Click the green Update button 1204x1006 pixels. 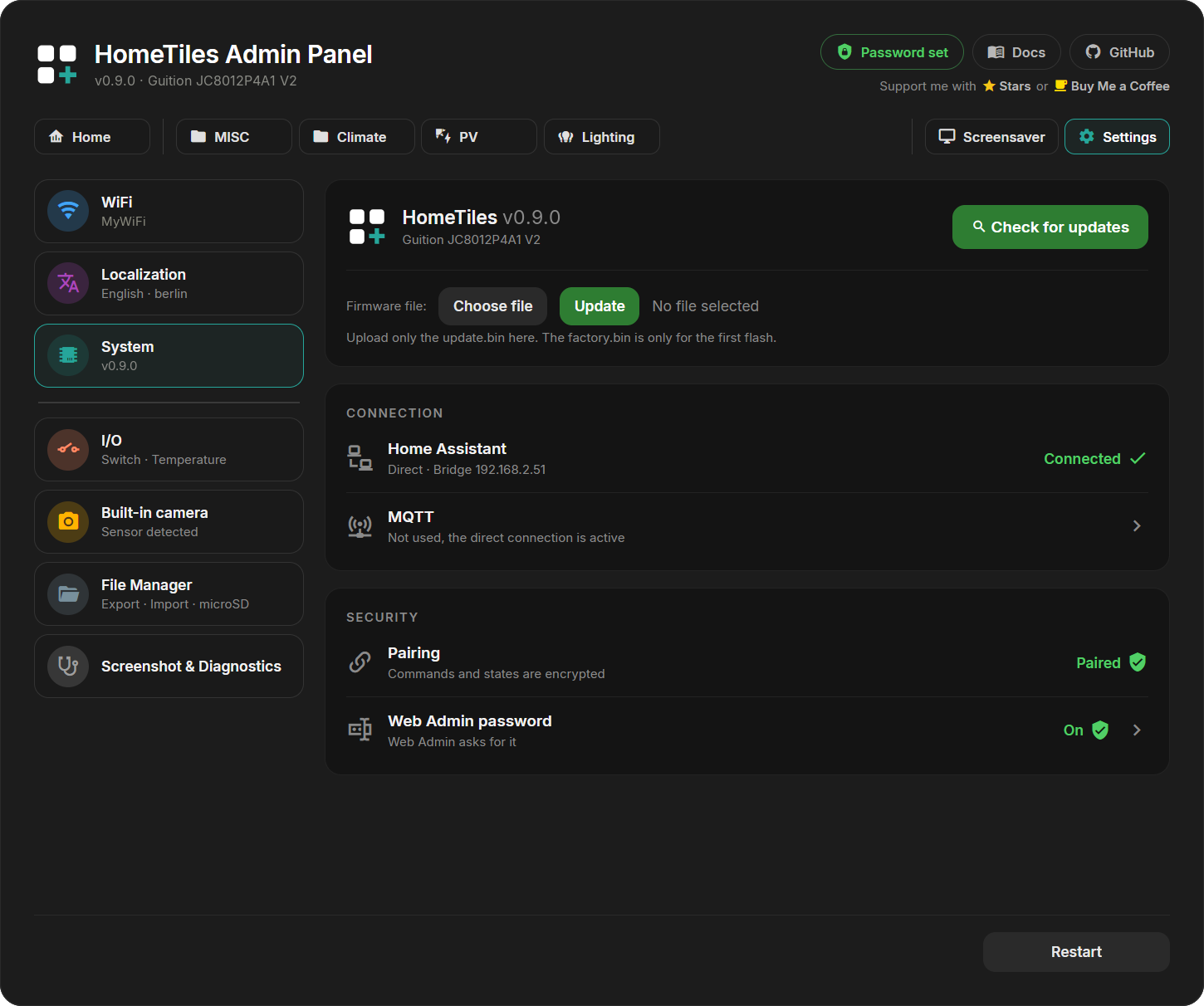click(600, 306)
